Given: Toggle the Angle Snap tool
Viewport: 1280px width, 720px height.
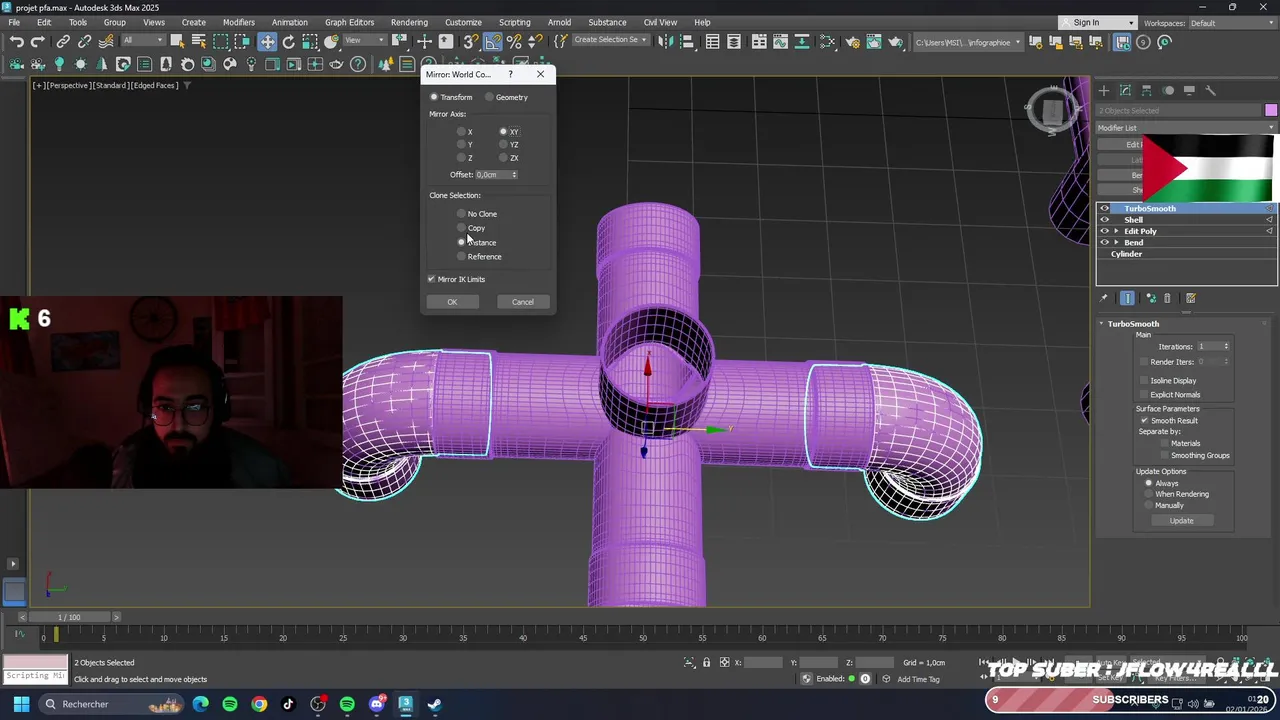Looking at the screenshot, I should coord(494,42).
